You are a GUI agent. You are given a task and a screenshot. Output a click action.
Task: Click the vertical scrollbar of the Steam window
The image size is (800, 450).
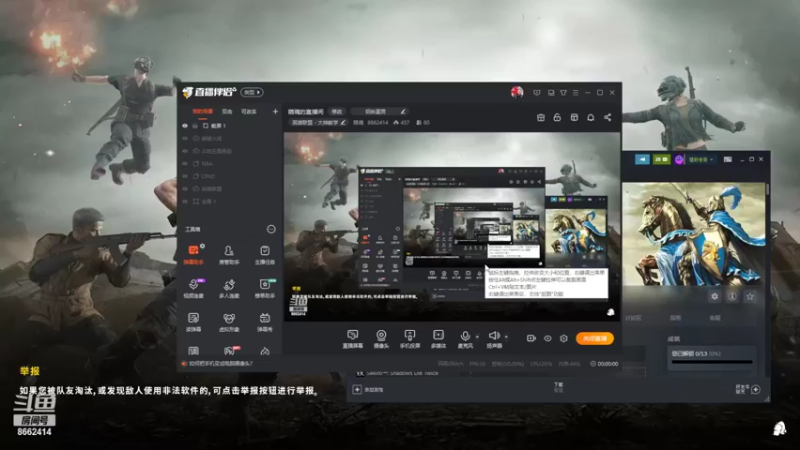coord(767,189)
